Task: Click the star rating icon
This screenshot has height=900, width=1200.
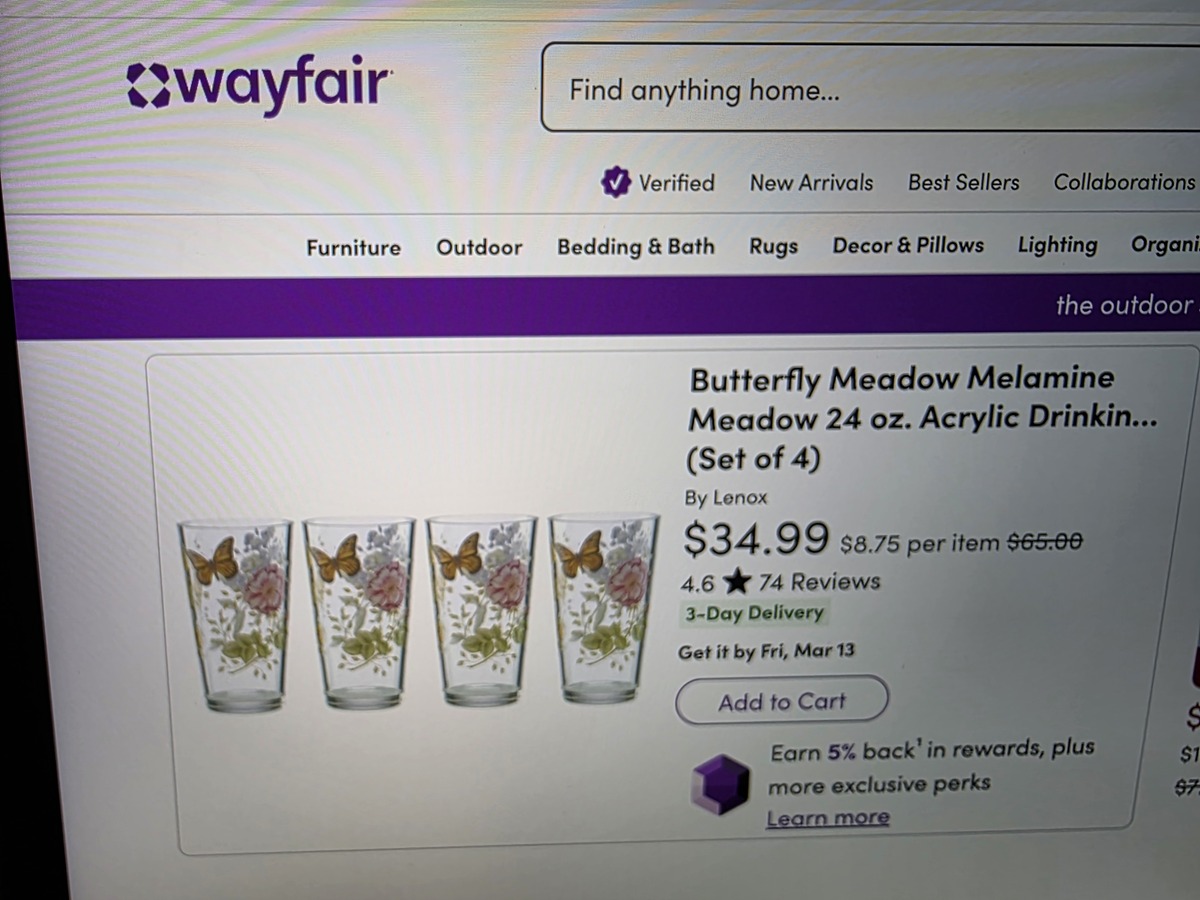Action: coord(738,582)
